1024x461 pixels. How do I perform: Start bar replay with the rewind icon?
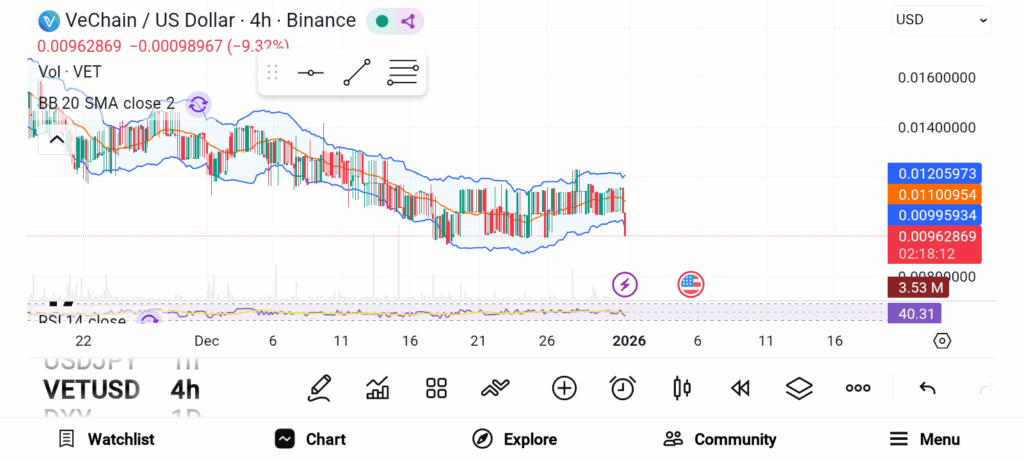[740, 388]
